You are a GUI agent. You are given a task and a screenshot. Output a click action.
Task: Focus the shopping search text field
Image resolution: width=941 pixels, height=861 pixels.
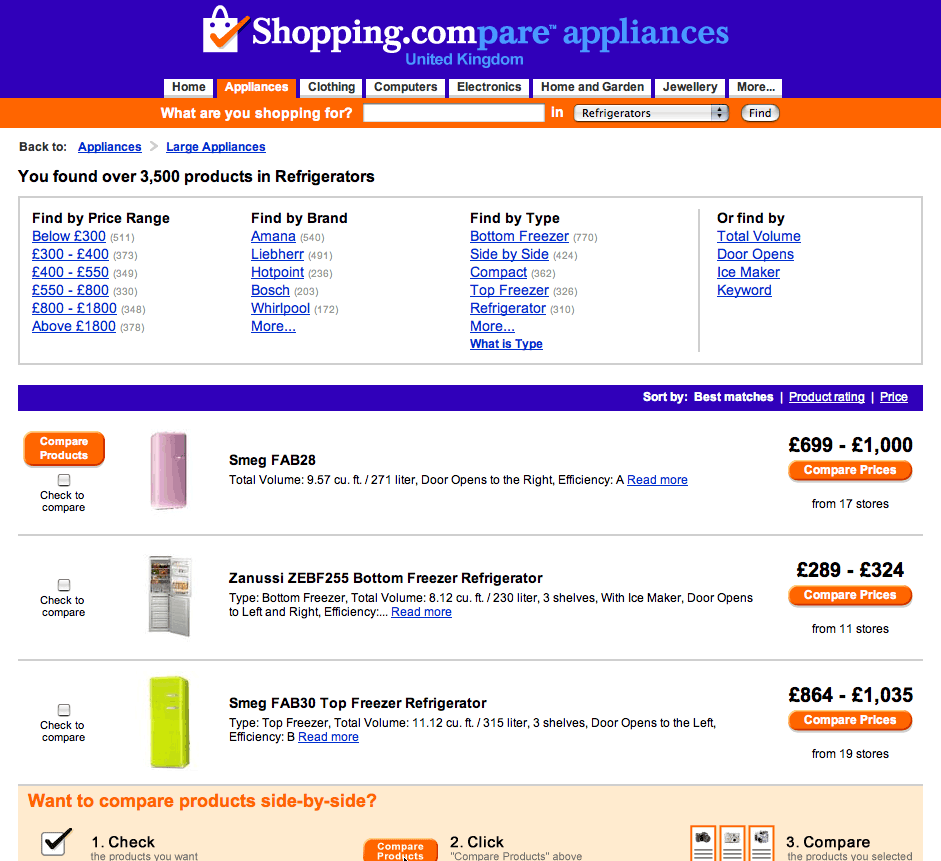pos(454,113)
